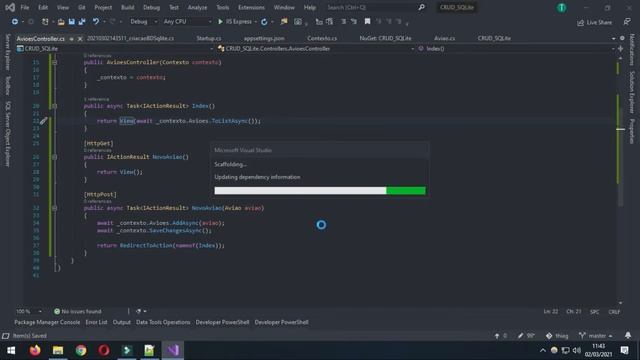This screenshot has height=360, width=640.
Task: Start debugging with the green play icon
Action: coord(220,22)
